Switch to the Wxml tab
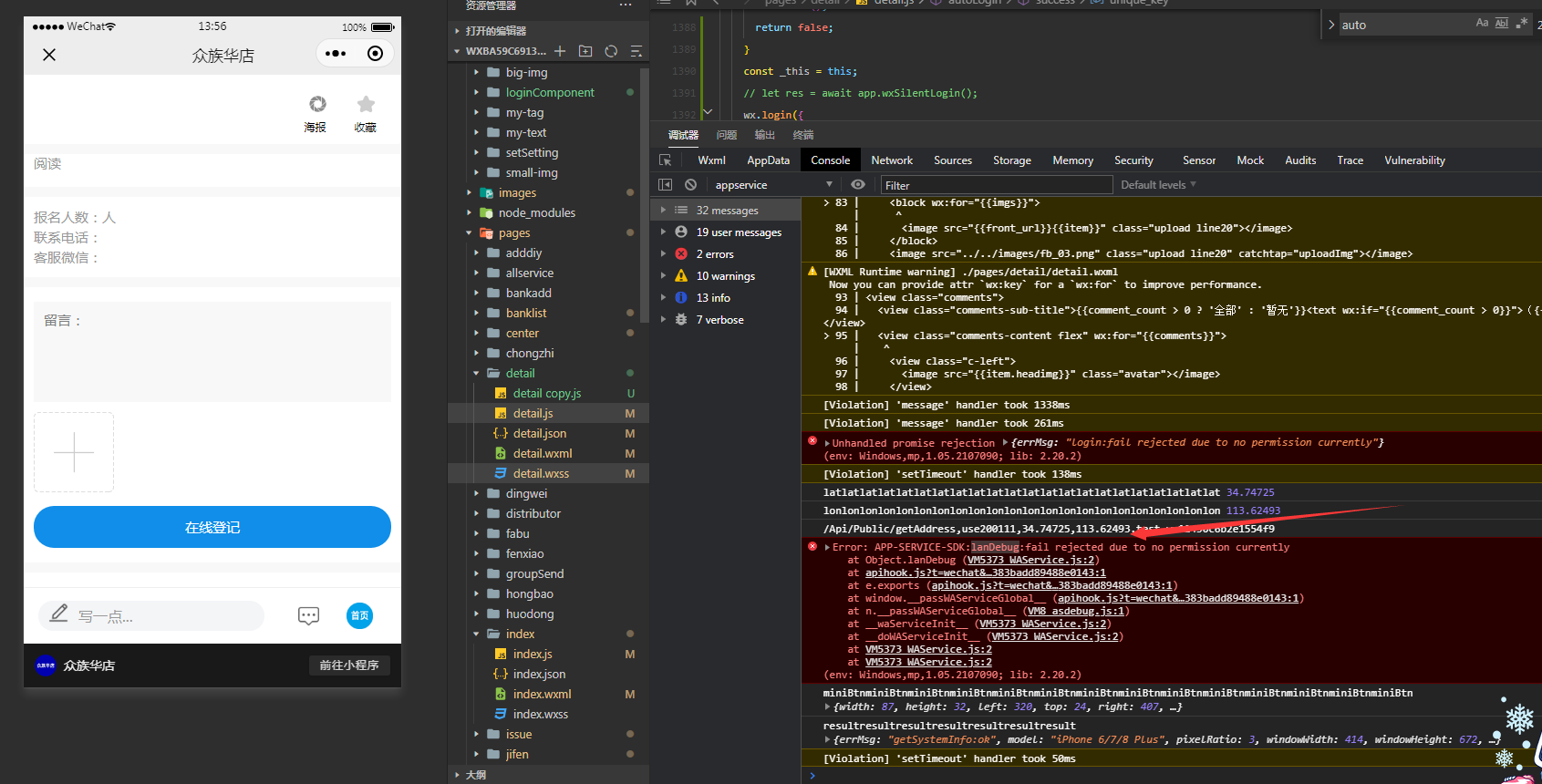The width and height of the screenshot is (1542, 784). (711, 160)
